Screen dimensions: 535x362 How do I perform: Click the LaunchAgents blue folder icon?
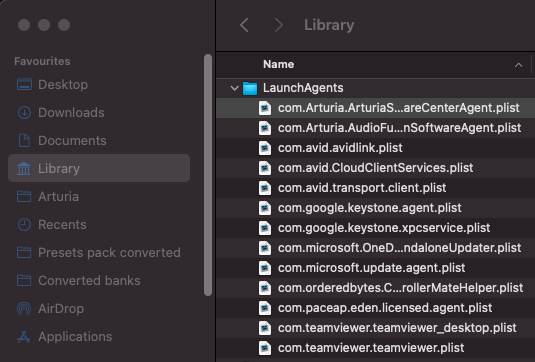click(x=250, y=88)
